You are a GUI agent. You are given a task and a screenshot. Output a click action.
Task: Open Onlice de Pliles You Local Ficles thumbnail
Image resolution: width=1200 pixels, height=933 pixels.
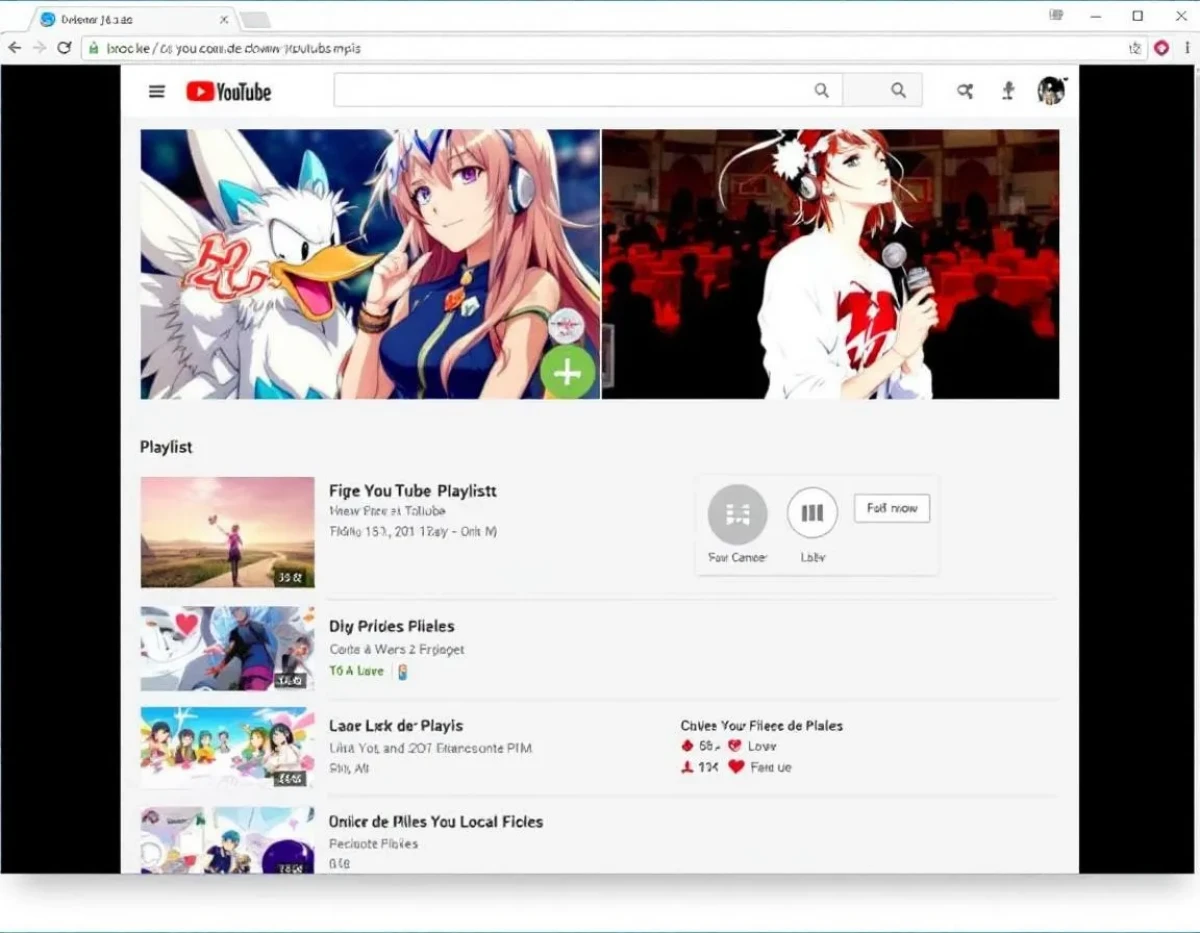coord(228,840)
